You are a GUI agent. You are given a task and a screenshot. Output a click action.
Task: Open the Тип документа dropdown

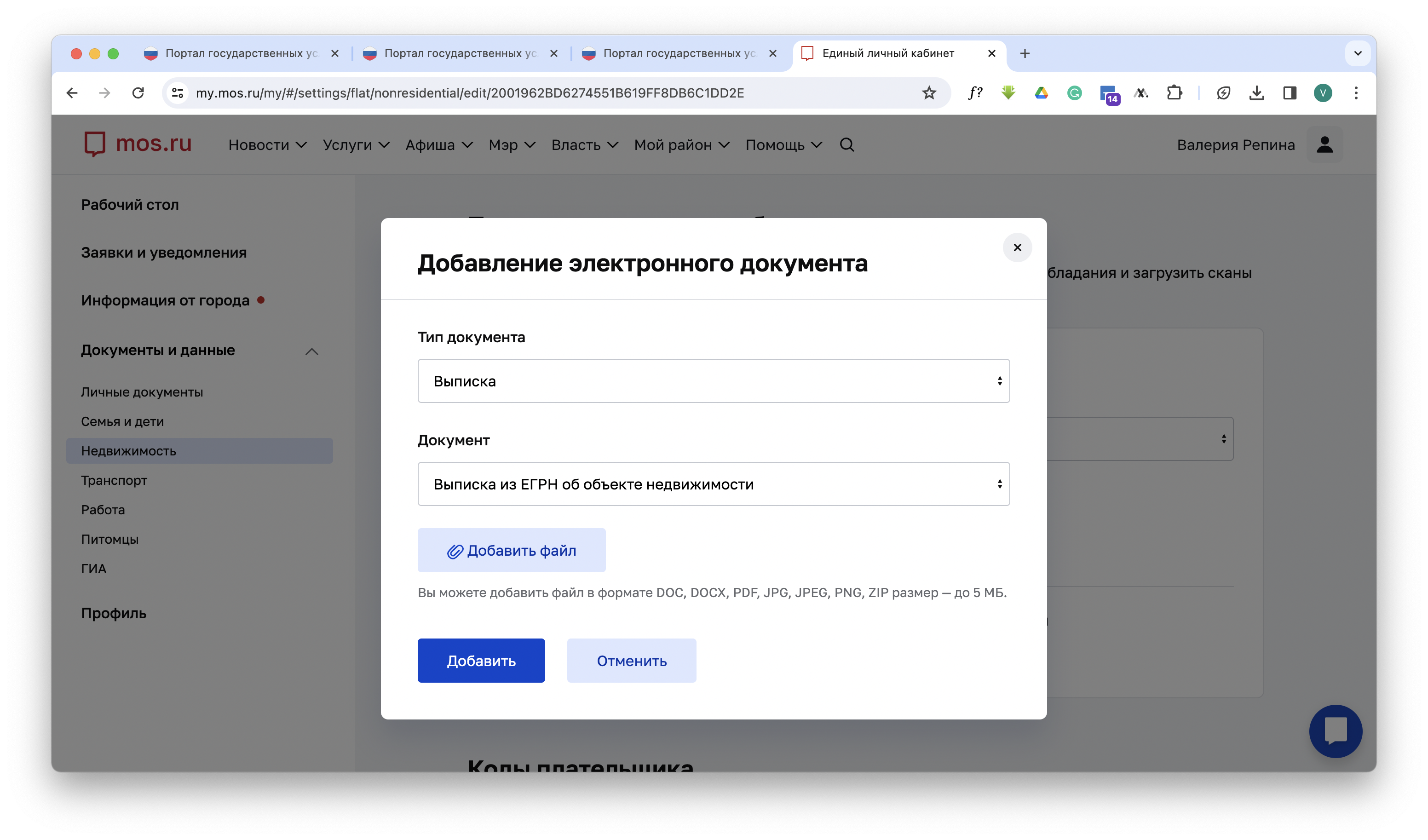[x=714, y=381]
